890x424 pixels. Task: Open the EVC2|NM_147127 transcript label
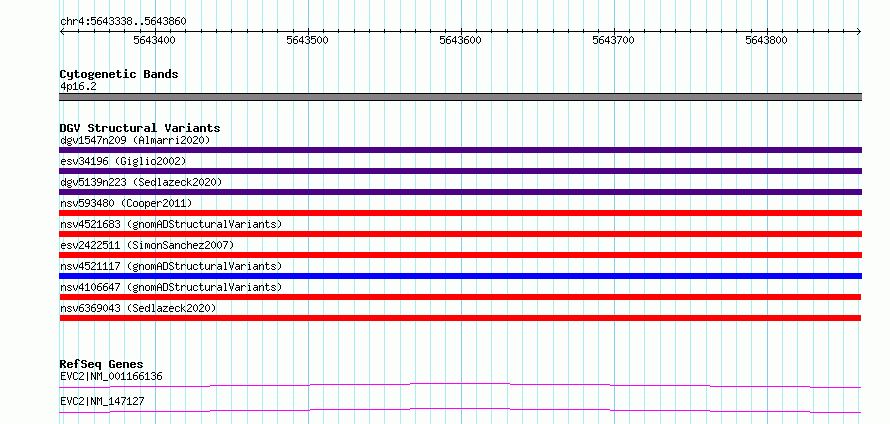point(102,402)
